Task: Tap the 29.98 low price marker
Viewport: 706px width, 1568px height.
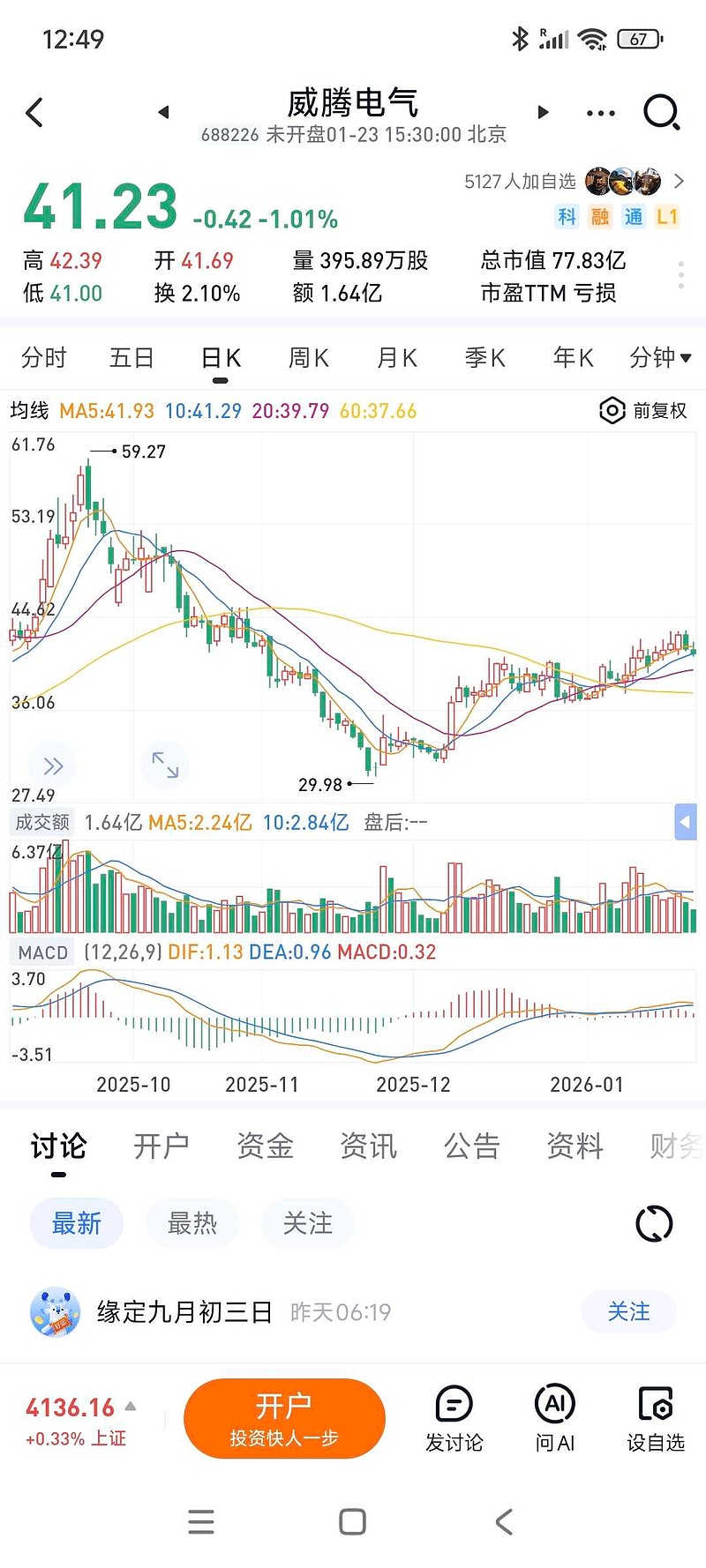Action: 320,784
